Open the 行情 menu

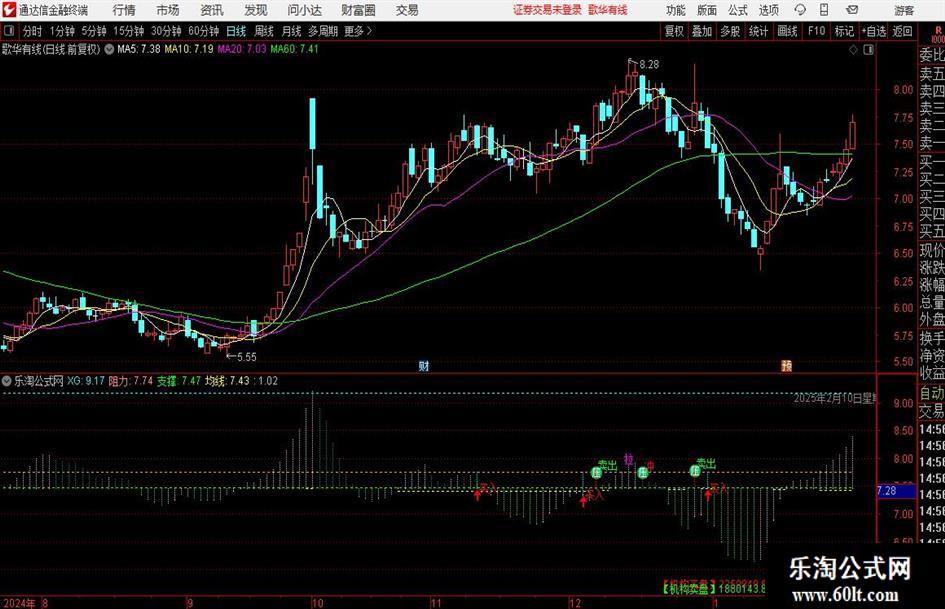coord(124,10)
